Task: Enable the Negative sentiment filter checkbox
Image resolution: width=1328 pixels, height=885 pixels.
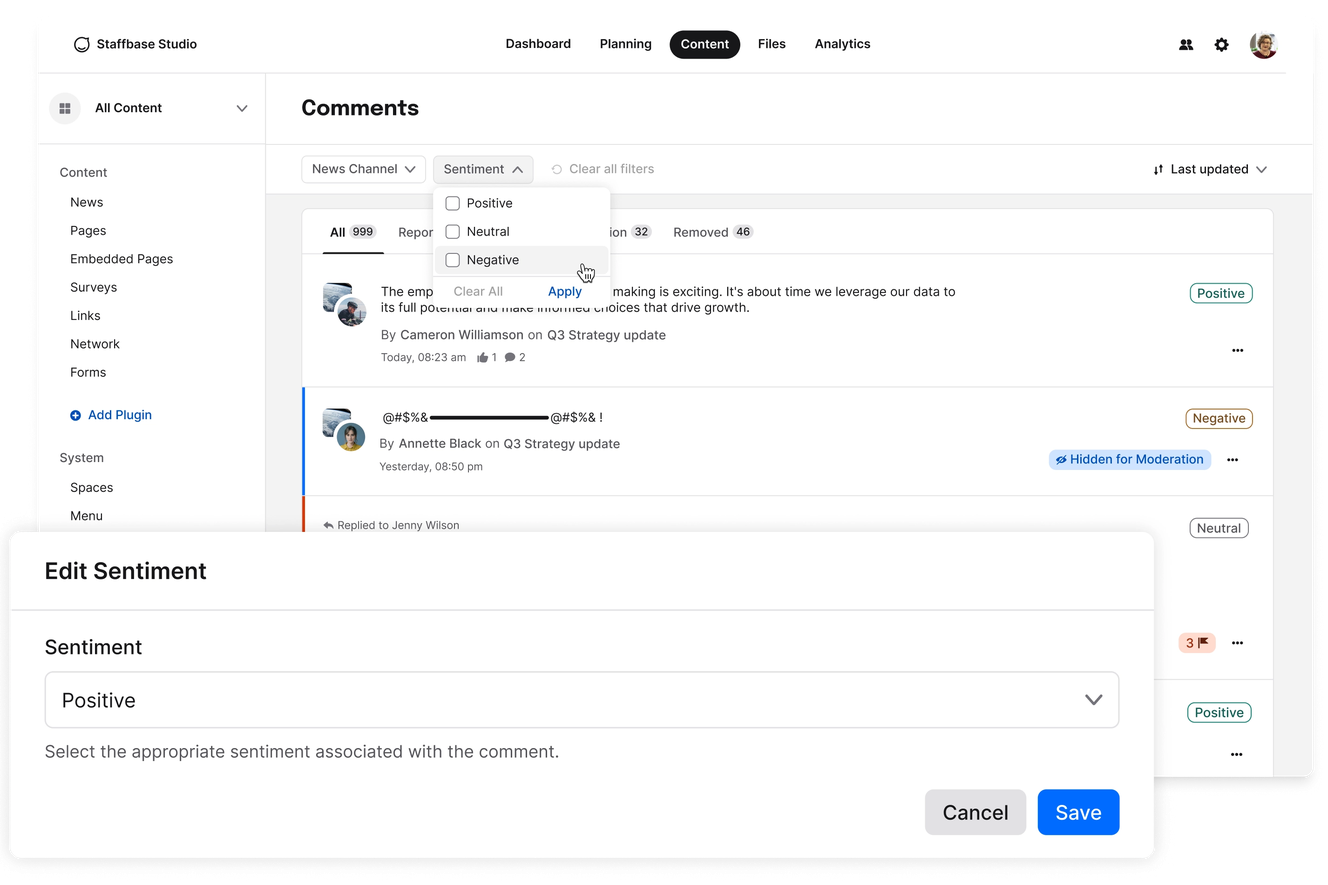Action: (452, 259)
